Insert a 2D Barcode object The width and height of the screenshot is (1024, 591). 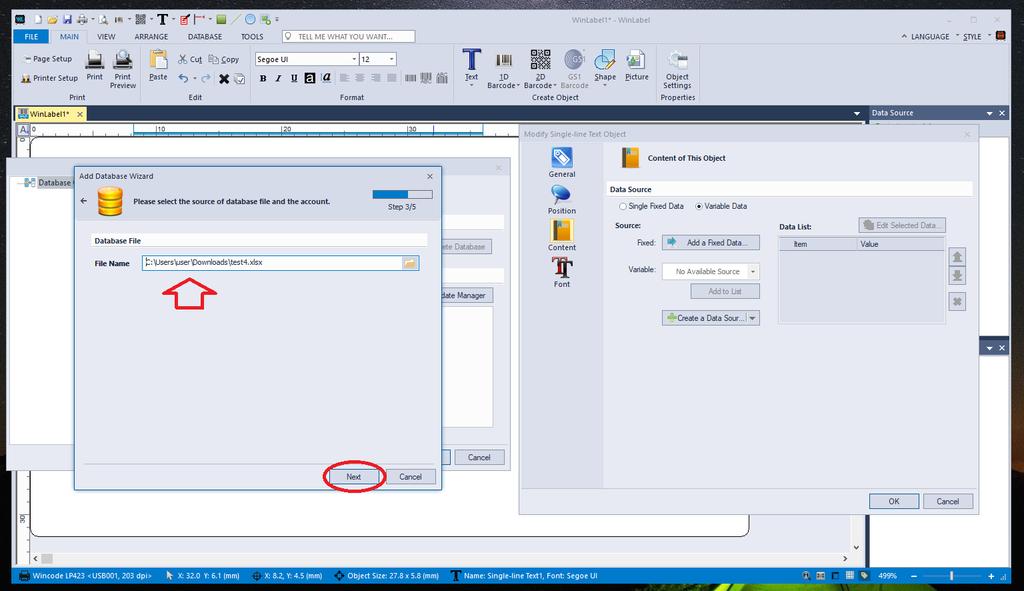point(540,69)
